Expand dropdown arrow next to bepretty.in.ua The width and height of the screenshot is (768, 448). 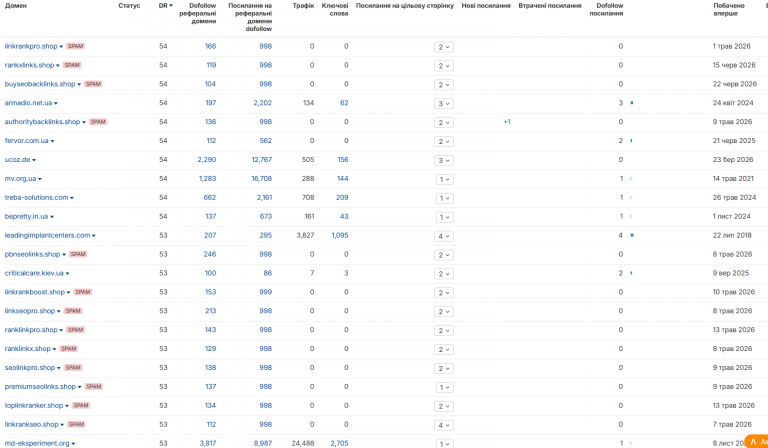[52, 217]
